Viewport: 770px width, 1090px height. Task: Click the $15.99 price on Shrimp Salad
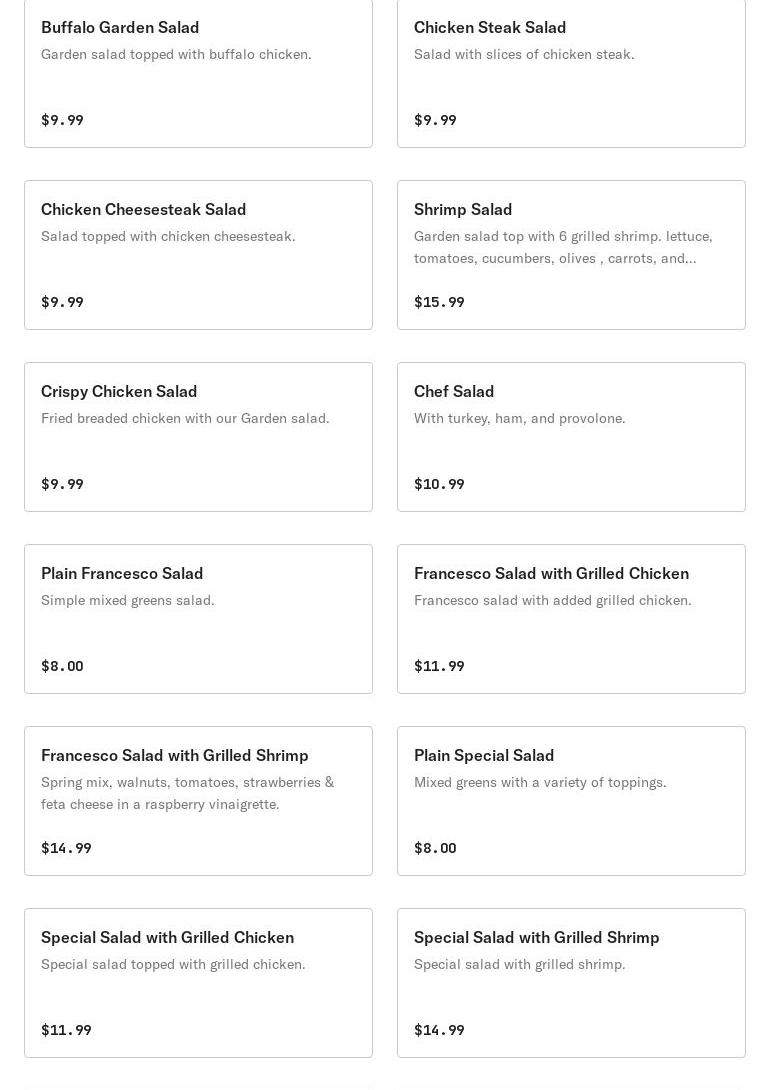pyautogui.click(x=439, y=302)
